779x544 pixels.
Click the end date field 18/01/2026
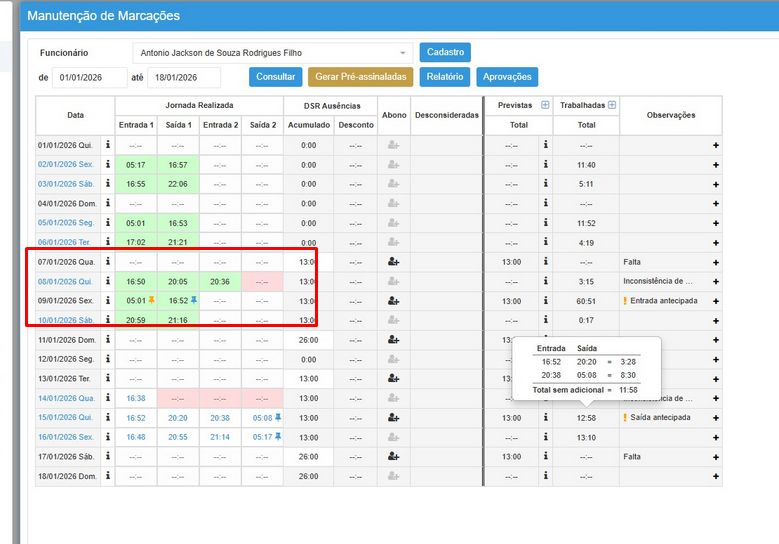(x=183, y=77)
